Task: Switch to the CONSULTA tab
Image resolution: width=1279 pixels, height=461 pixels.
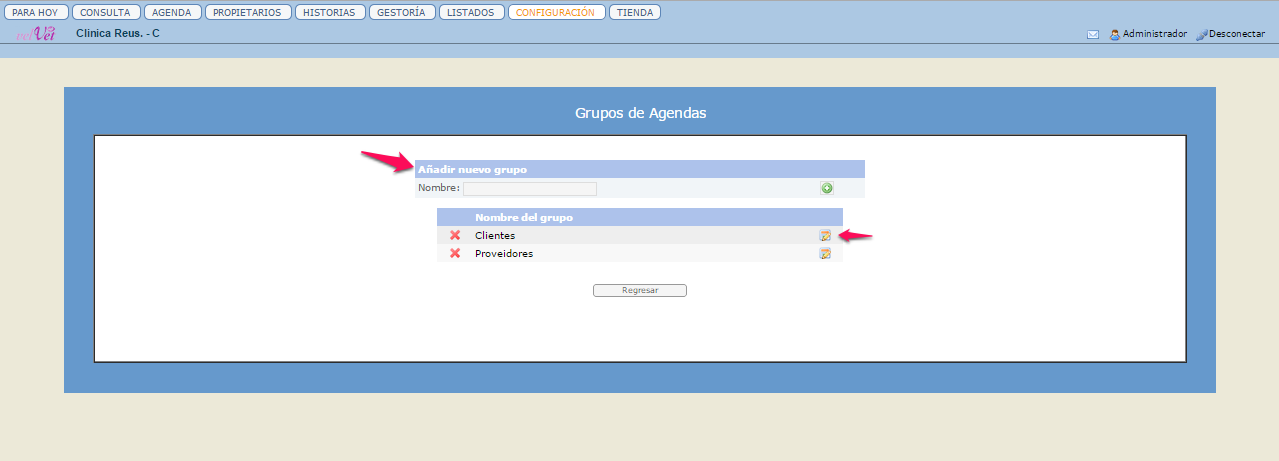Action: click(106, 13)
